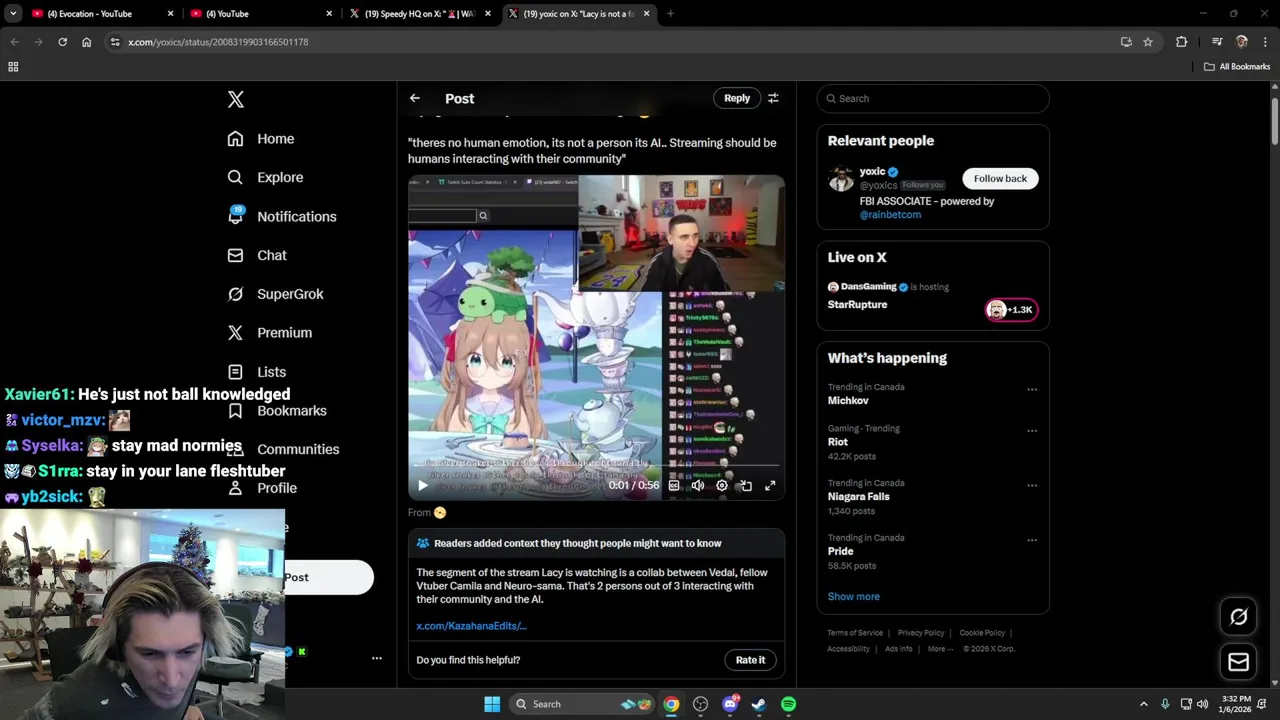Seek along the video progress bar
Viewport: 1280px width, 720px height.
[x=596, y=466]
